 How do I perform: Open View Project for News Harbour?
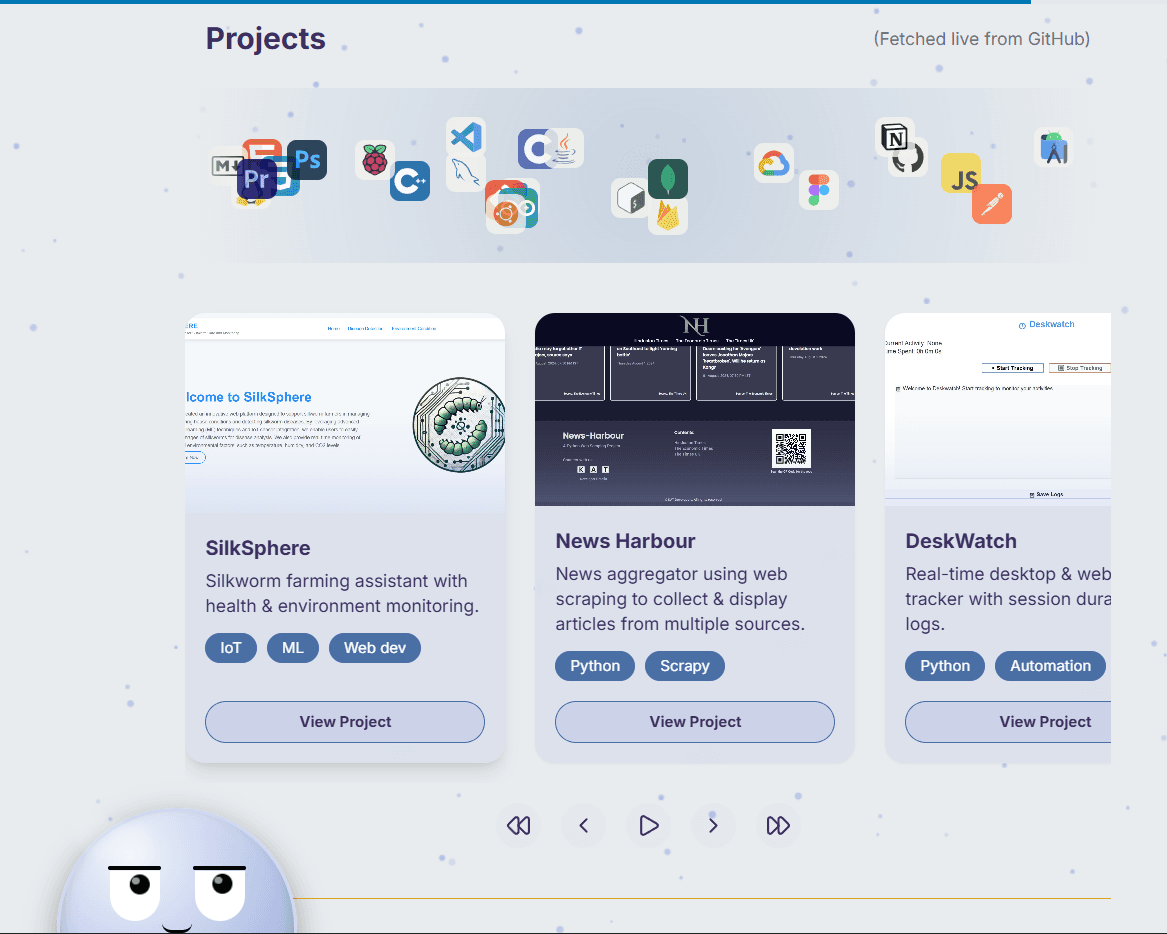coord(695,722)
